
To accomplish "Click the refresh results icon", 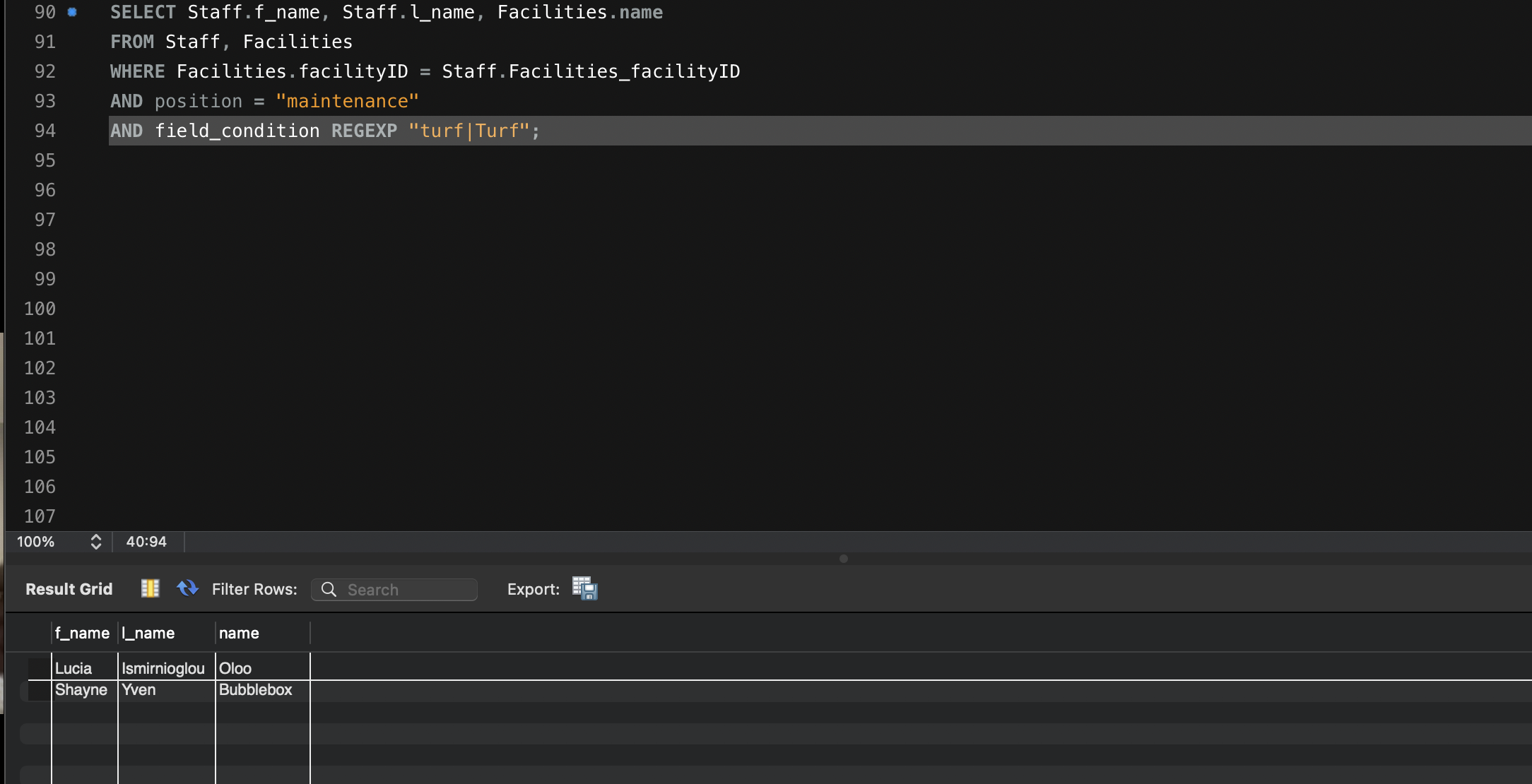I will 187,588.
